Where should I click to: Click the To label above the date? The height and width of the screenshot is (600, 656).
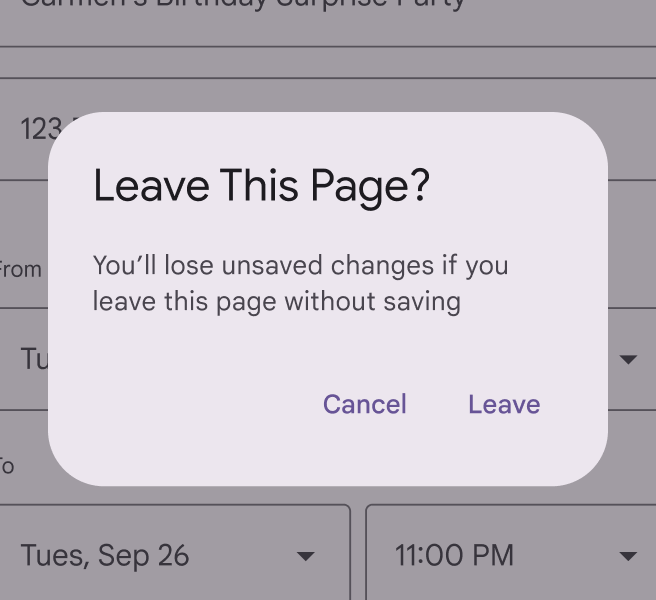tap(7, 466)
